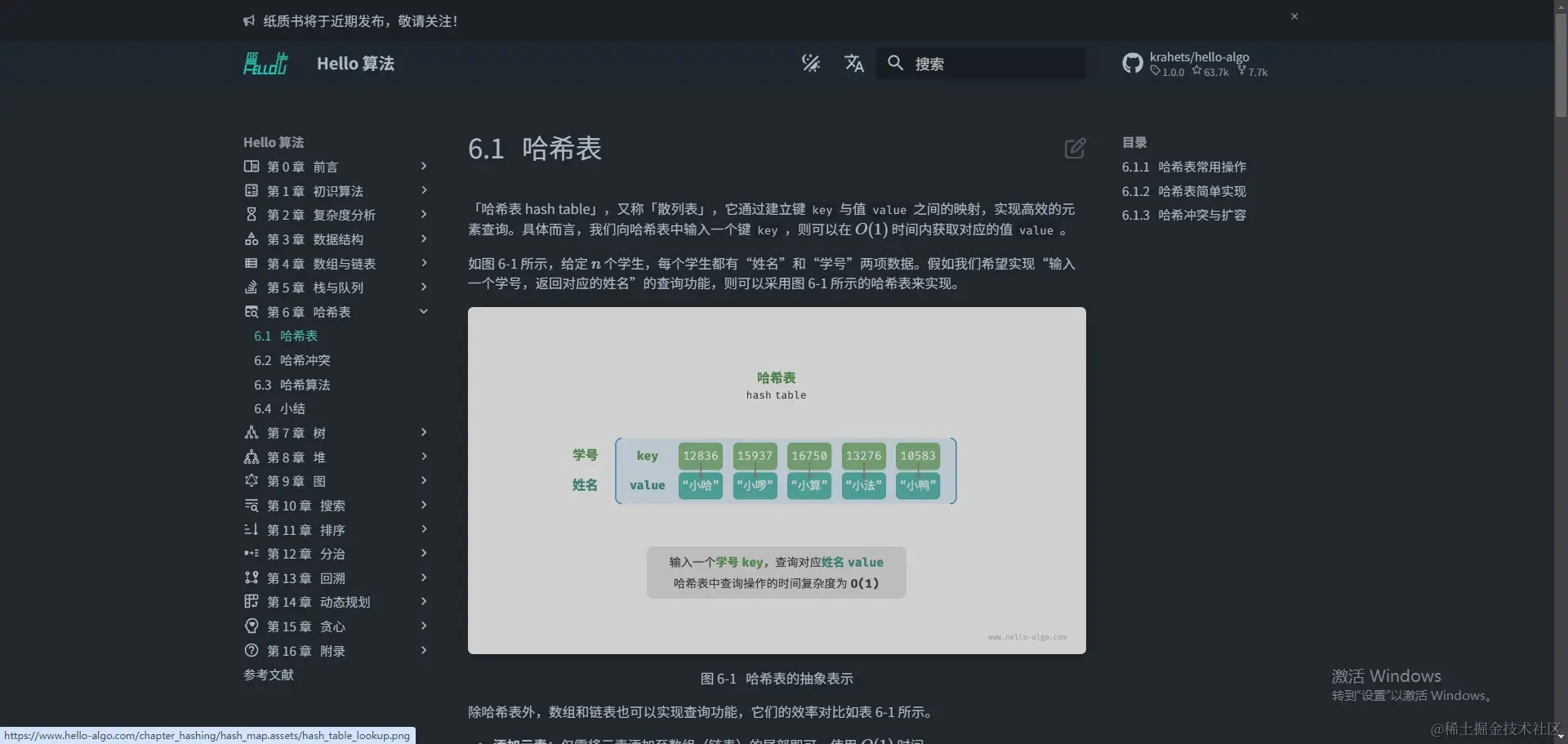
Task: Open 参考文献 in sidebar
Action: pyautogui.click(x=269, y=675)
